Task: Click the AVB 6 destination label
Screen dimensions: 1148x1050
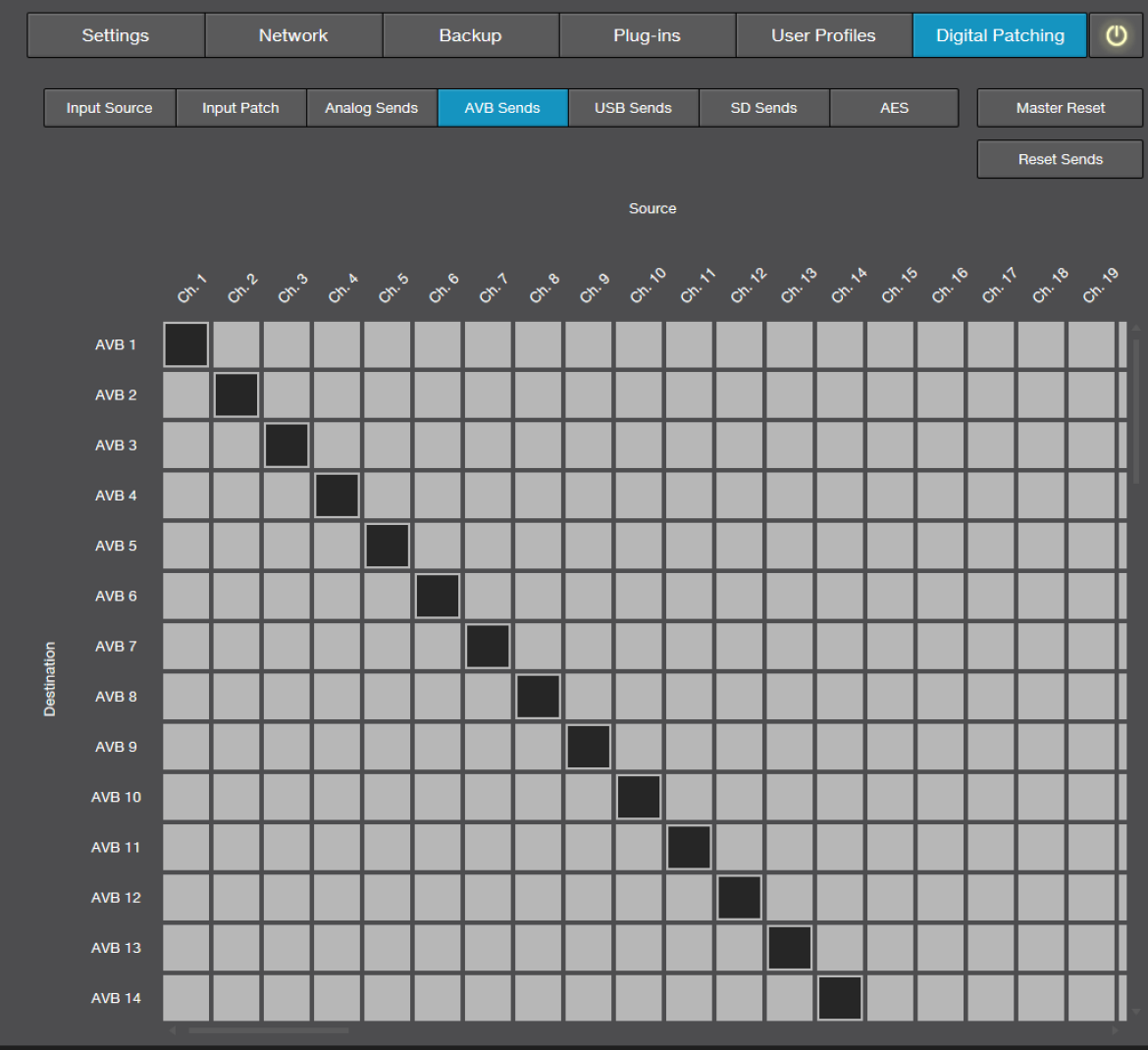Action: [x=116, y=596]
